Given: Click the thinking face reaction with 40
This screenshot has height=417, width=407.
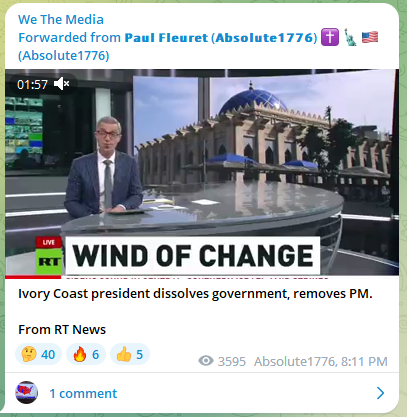Looking at the screenshot, I should pos(38,354).
